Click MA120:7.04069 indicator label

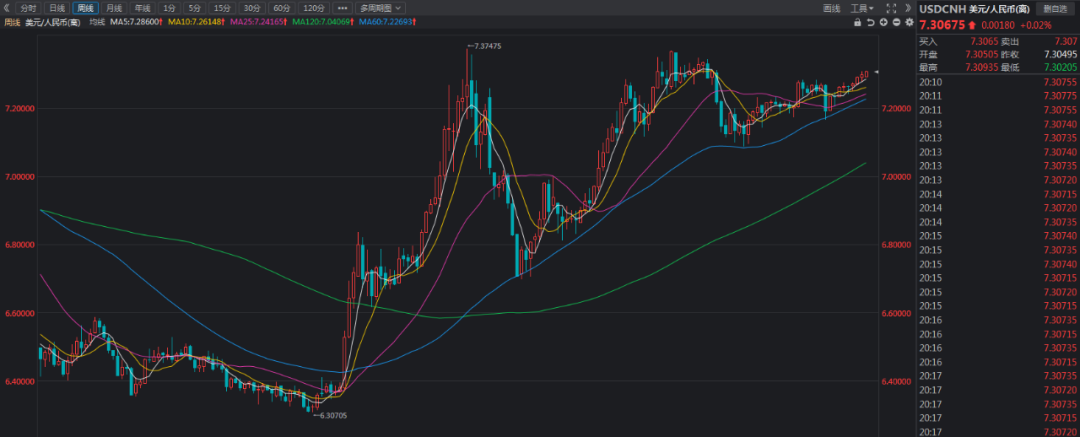point(322,22)
